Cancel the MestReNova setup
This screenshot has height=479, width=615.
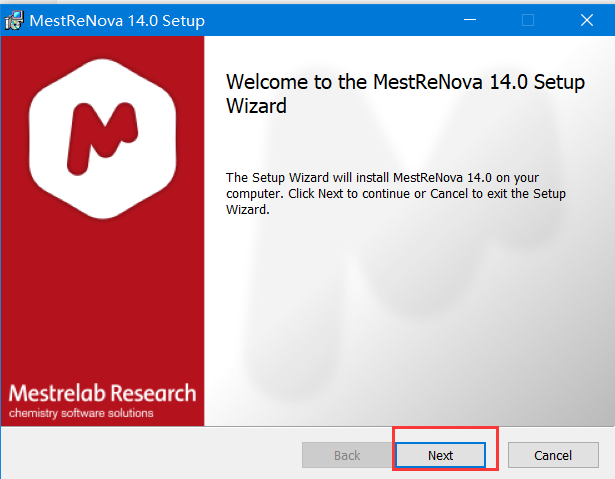tap(553, 455)
